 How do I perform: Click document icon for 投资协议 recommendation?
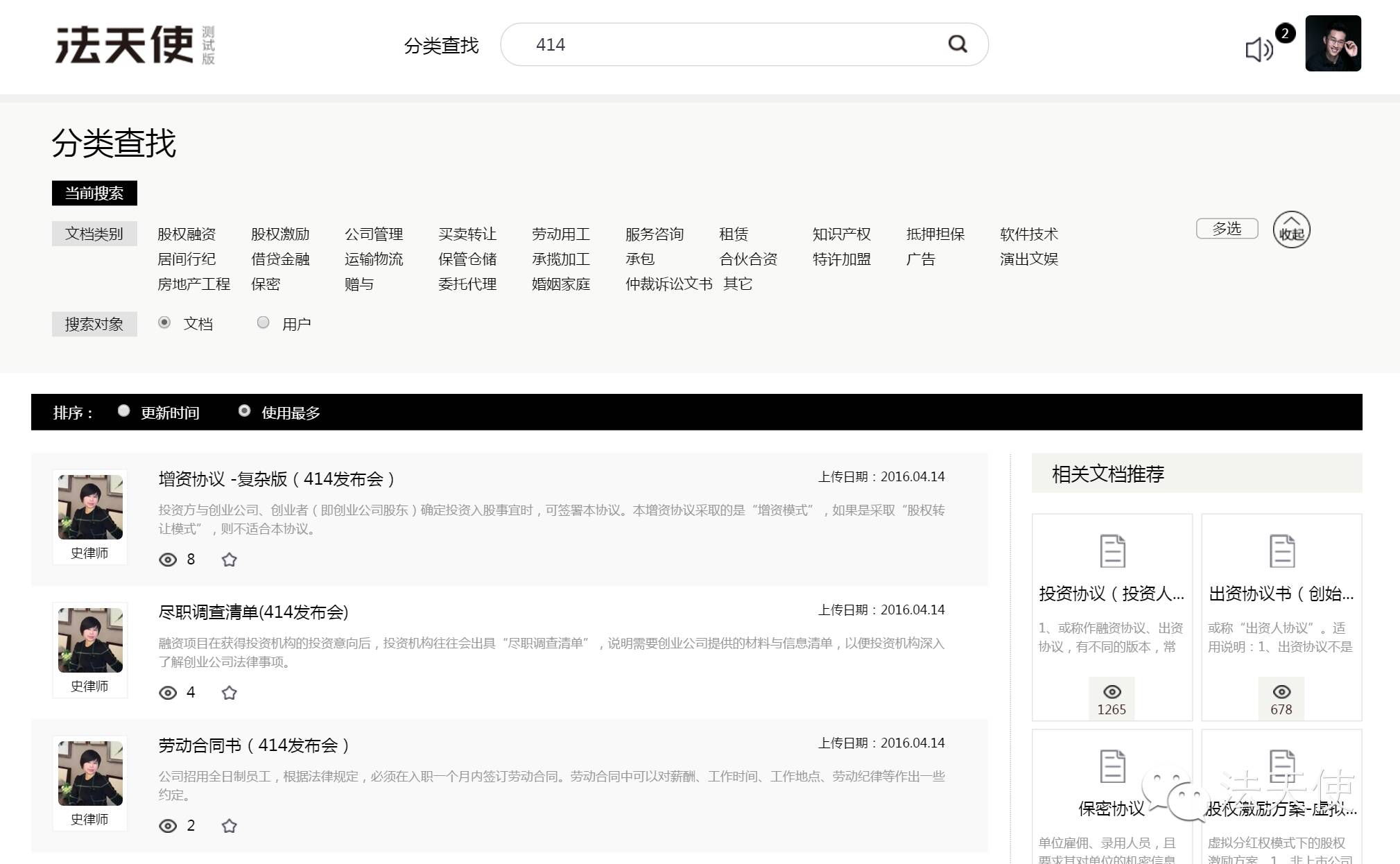(x=1112, y=551)
